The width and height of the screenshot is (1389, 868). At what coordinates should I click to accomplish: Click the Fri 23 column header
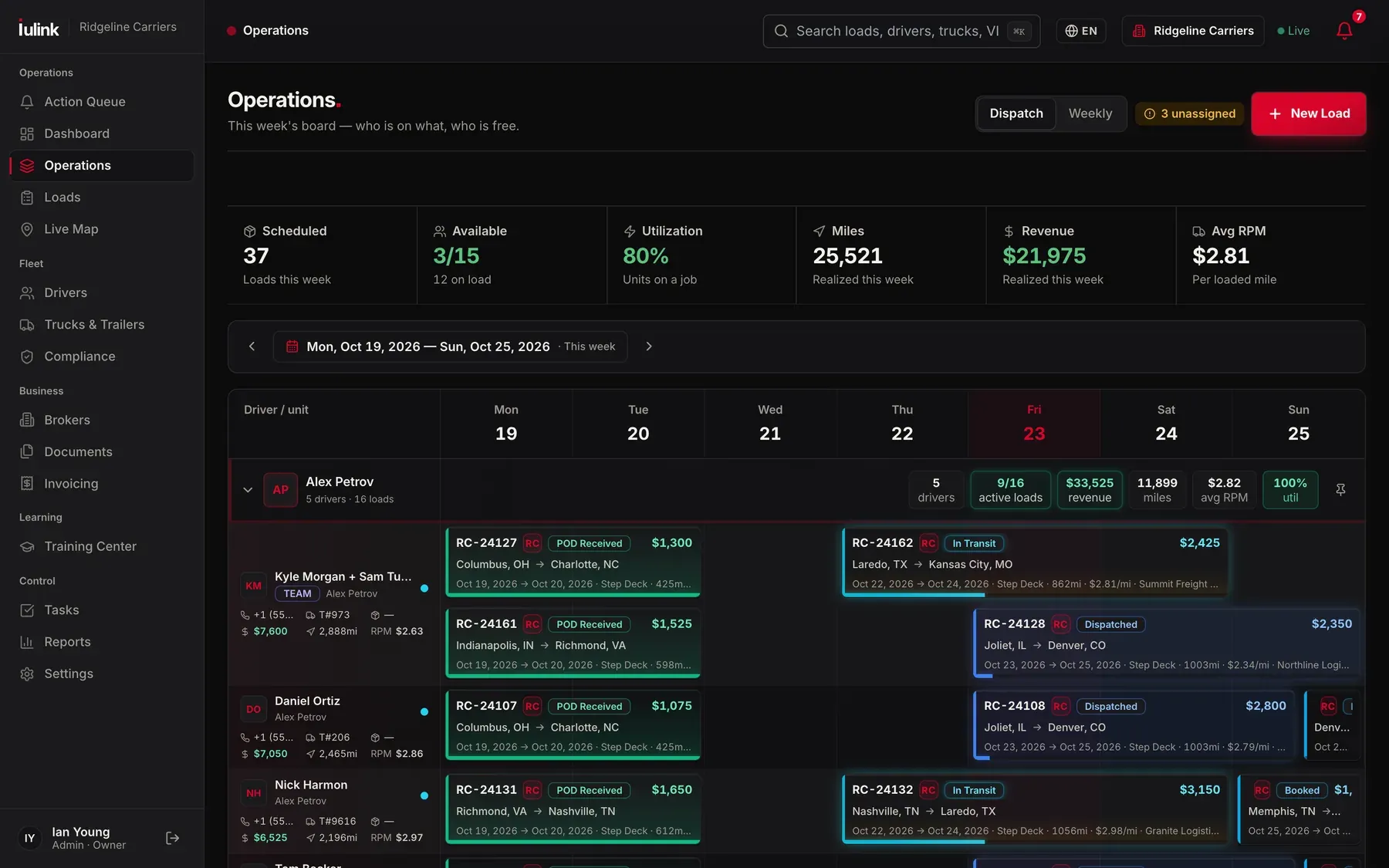tap(1034, 424)
